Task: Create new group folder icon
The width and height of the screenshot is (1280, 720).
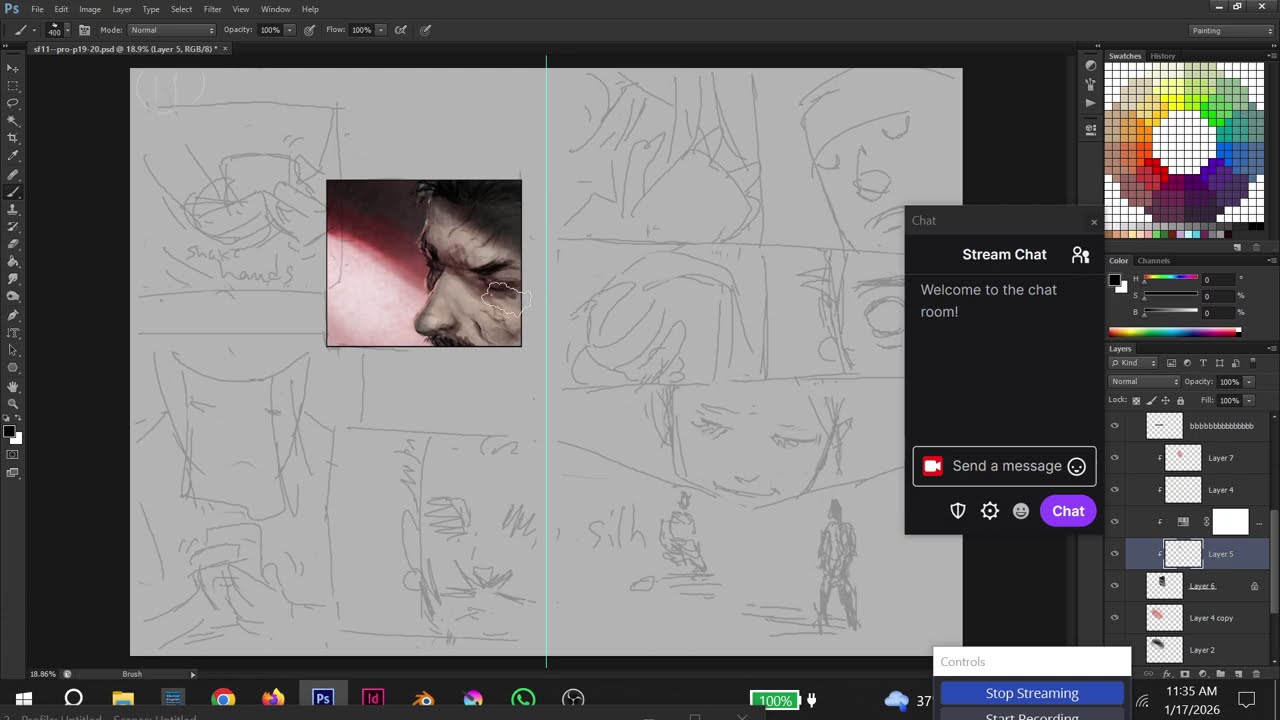Action: click(x=1221, y=674)
